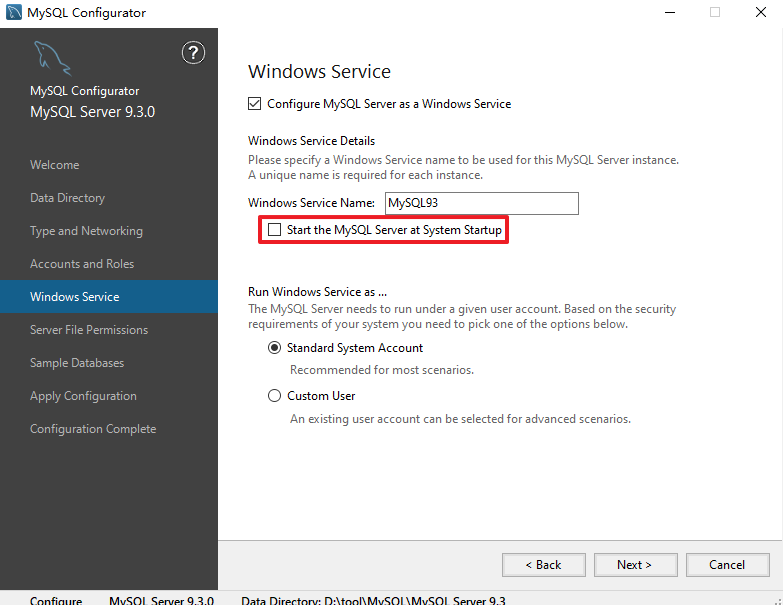783x605 pixels.
Task: Click the 'Windows Service Name:' field label
Action: (x=312, y=203)
